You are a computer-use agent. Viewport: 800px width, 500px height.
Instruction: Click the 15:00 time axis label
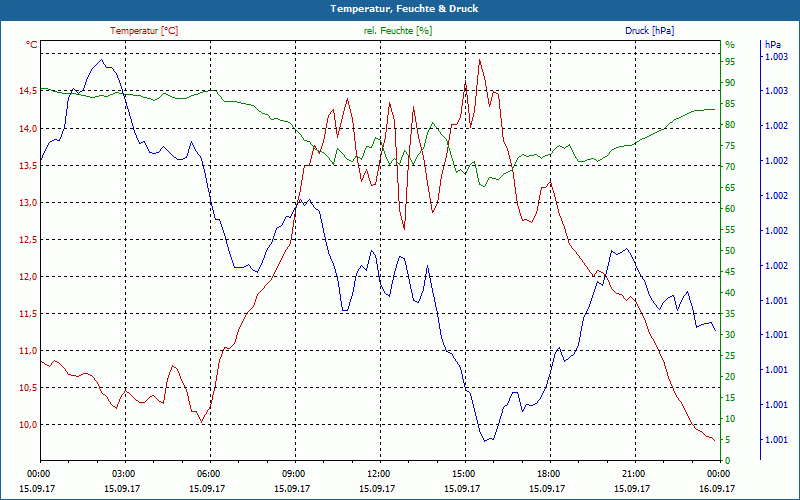point(462,473)
